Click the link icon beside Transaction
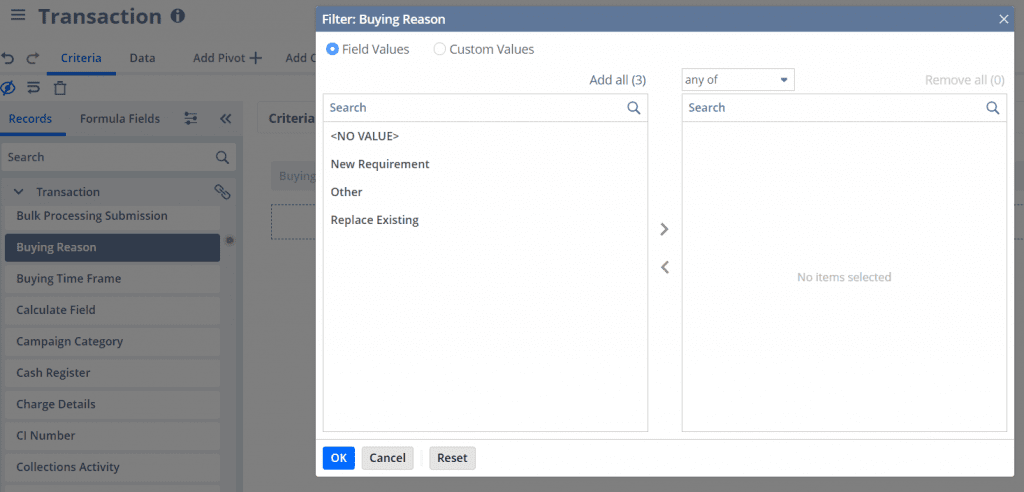 point(222,191)
